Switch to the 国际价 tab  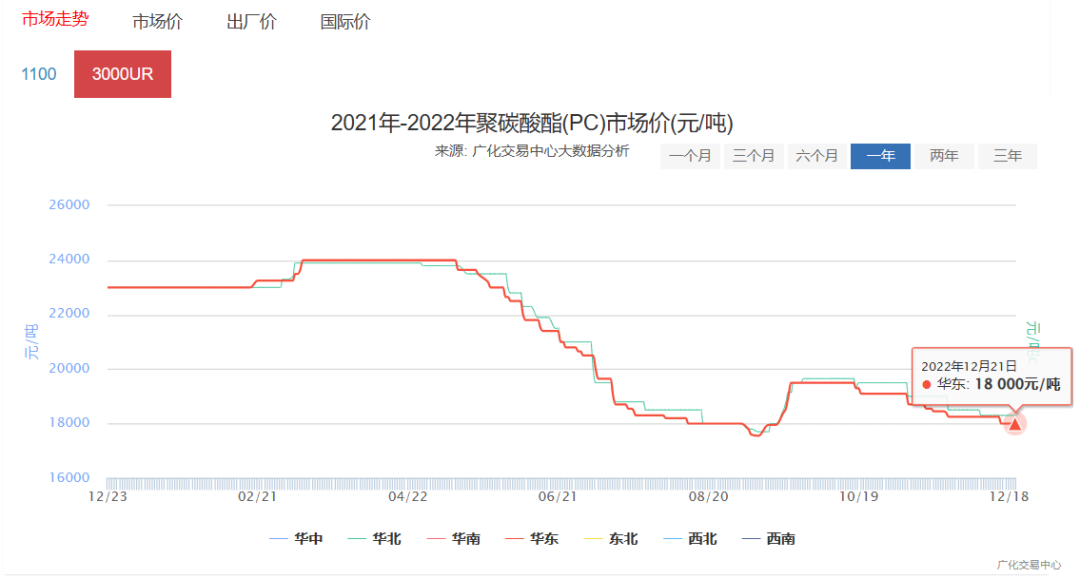pos(345,22)
